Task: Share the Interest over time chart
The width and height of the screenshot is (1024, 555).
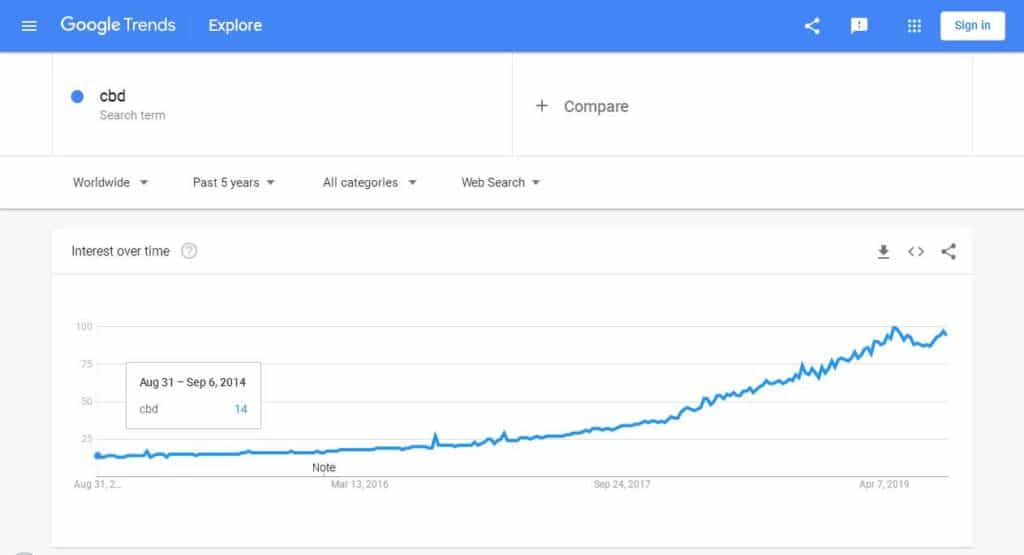Action: pos(949,251)
